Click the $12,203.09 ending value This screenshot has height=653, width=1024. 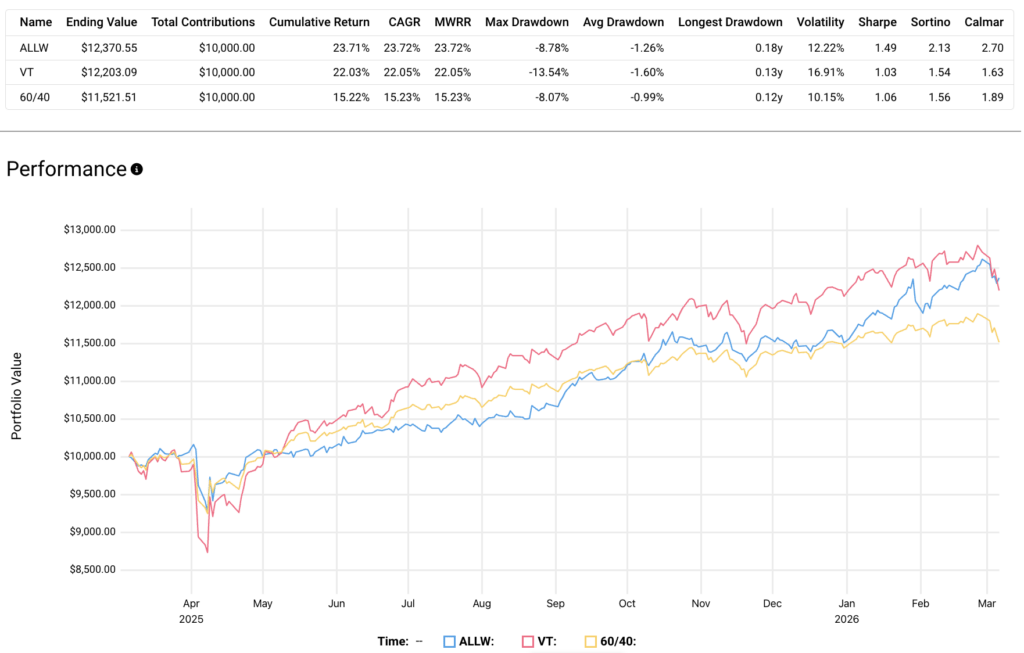(x=109, y=72)
